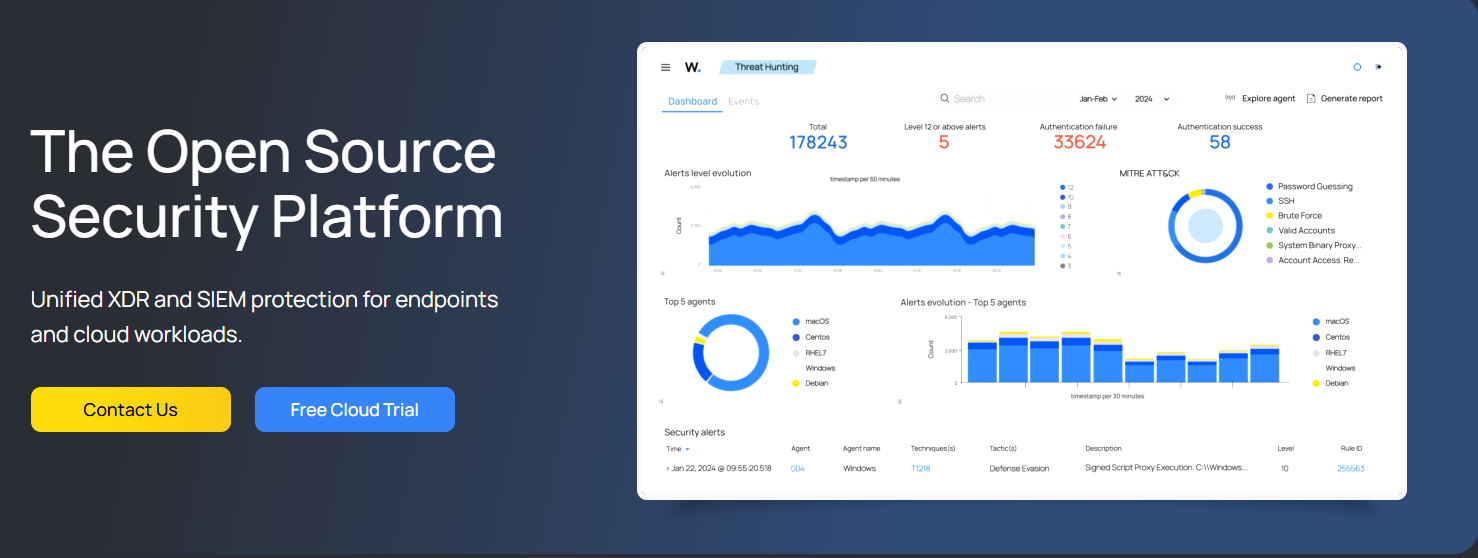1478x558 pixels.
Task: Click the logout icon in dashboard header
Action: (1379, 67)
